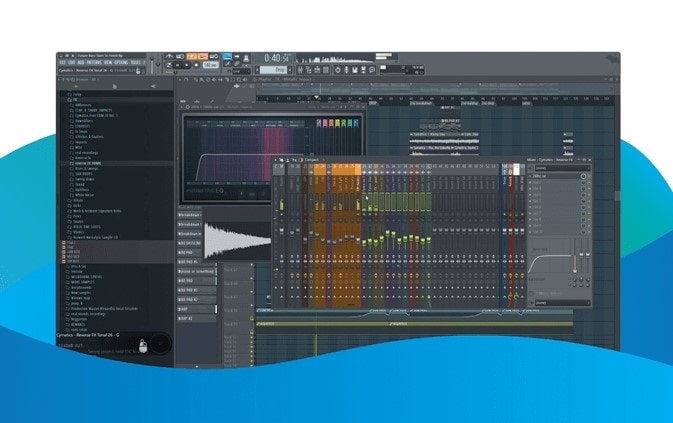Screen dimensions: 673x423
Task: Disable the orange 3-2-1 countdown button
Action: (x=192, y=56)
